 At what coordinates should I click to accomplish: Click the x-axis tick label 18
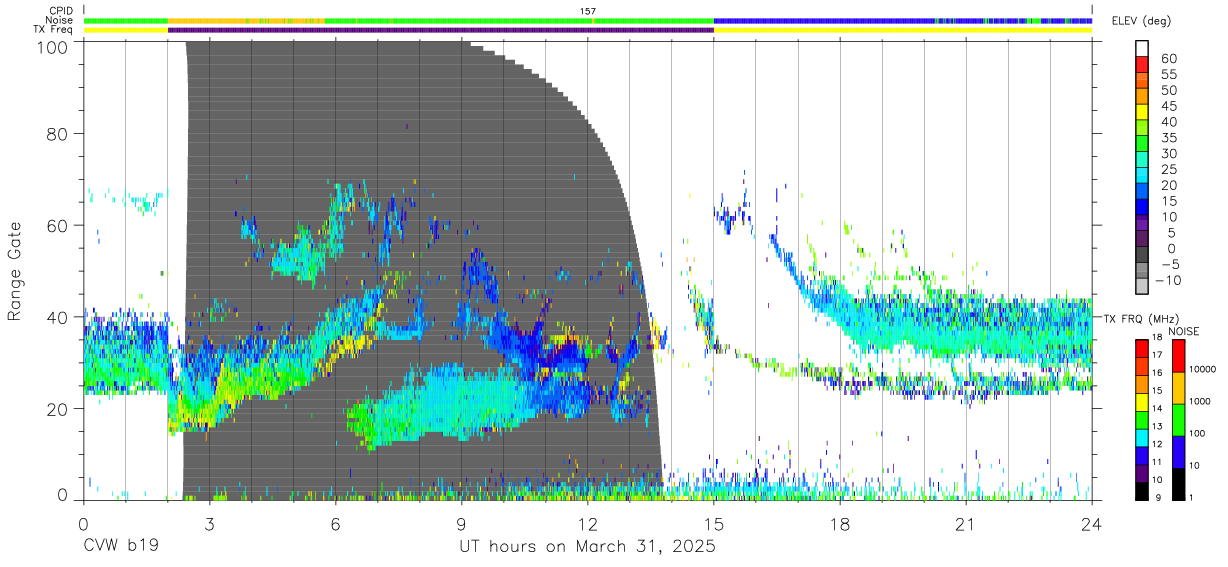point(840,525)
